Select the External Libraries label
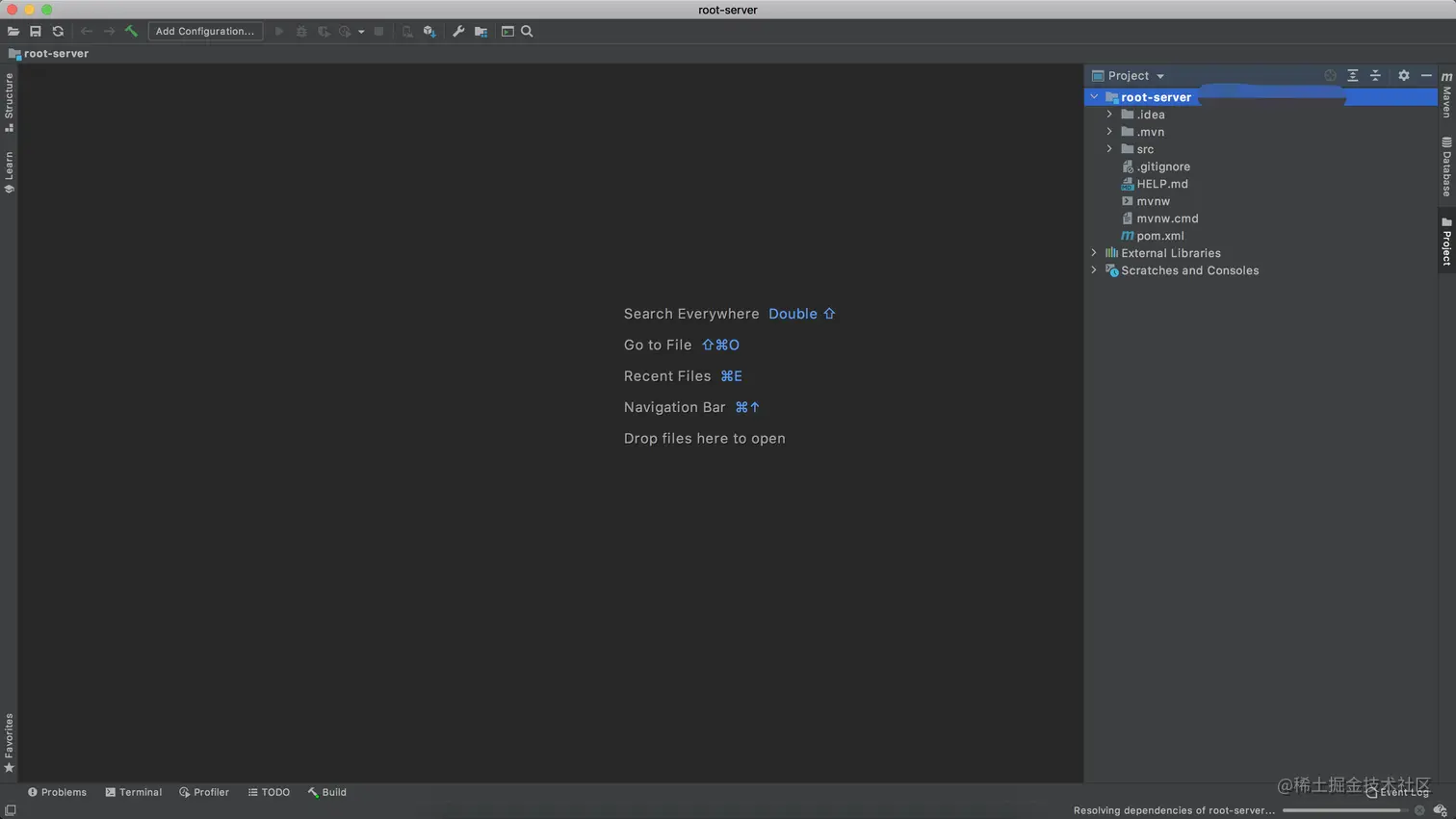Viewport: 1456px width, 819px height. click(1171, 253)
